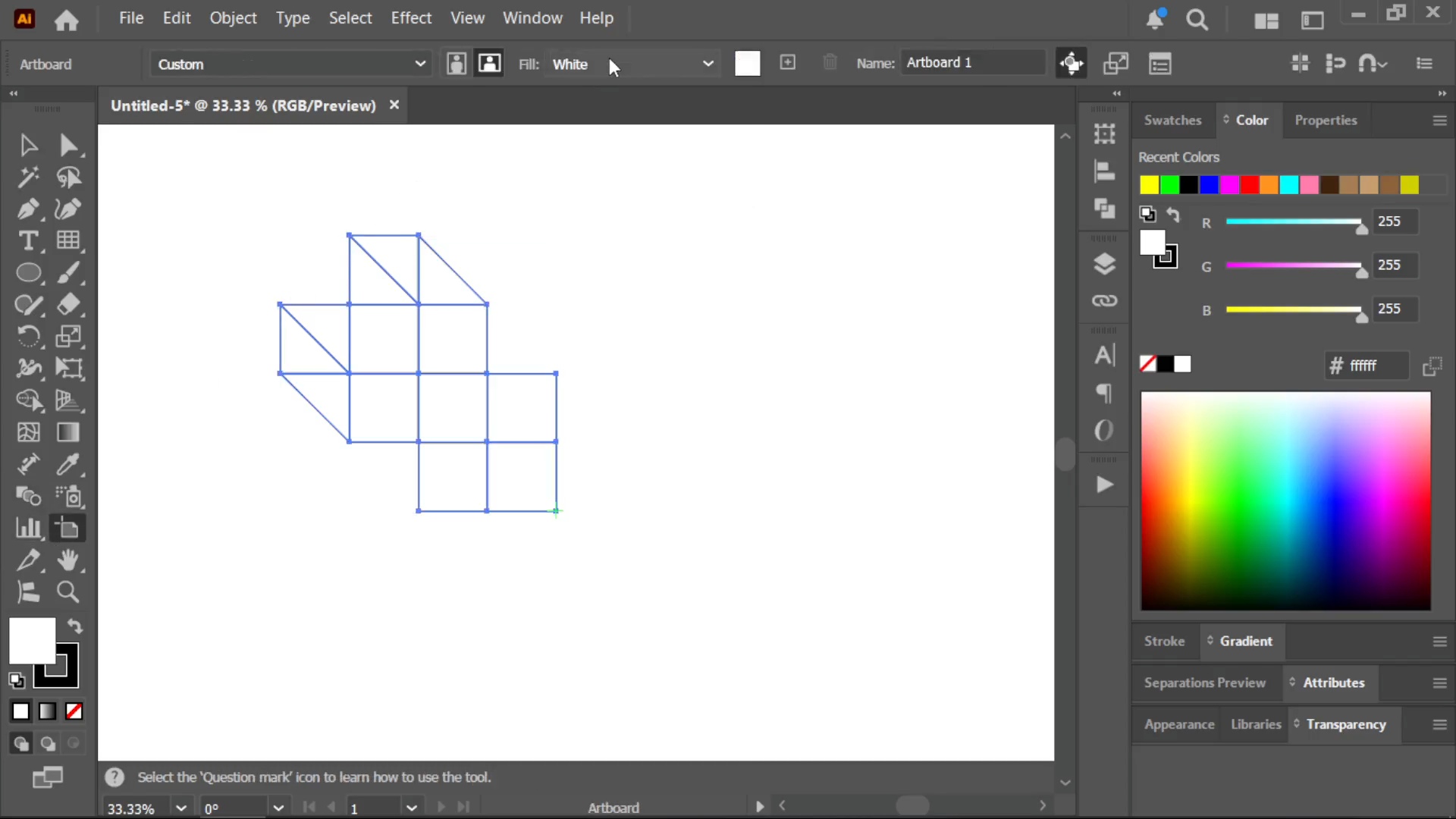Select the Curvature tool

click(68, 209)
